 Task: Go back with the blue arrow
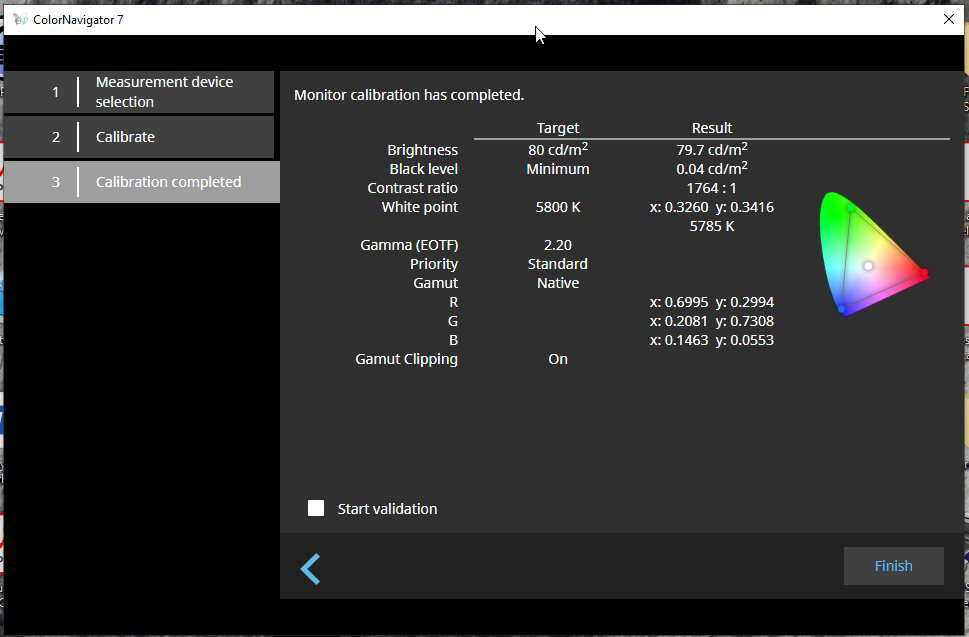point(310,568)
